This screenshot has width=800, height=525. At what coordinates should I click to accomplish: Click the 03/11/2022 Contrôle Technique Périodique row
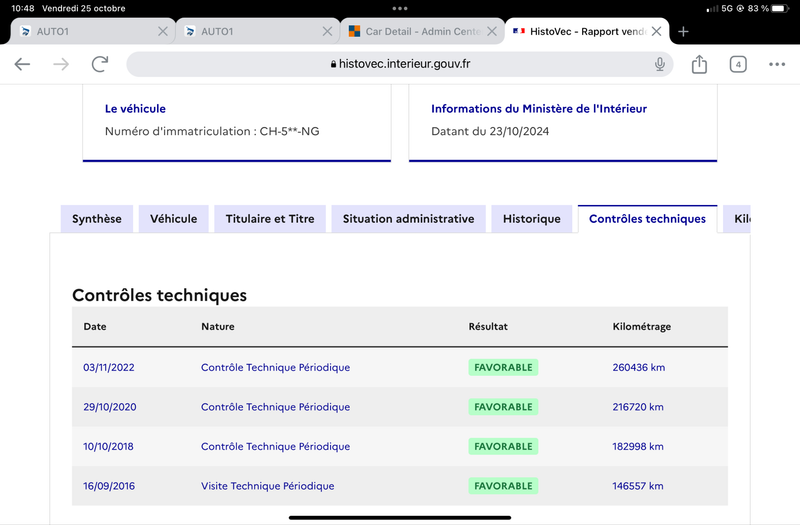(400, 367)
